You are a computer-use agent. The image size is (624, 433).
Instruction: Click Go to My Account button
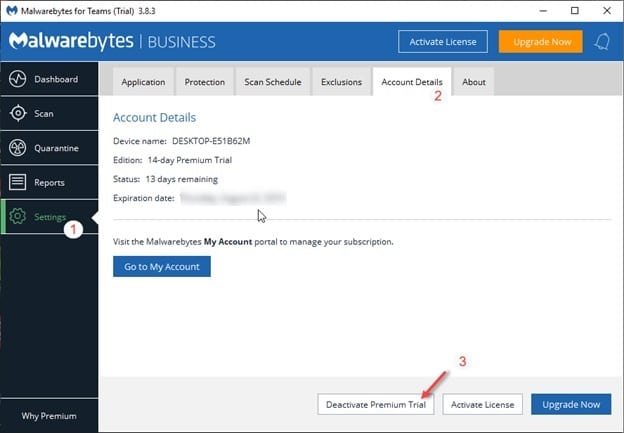tap(162, 266)
